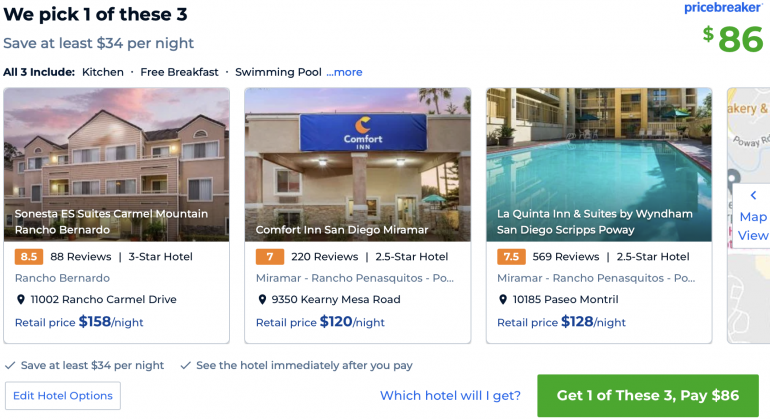
Task: Click the 7.5 rating badge for La Quinta
Action: click(x=510, y=257)
